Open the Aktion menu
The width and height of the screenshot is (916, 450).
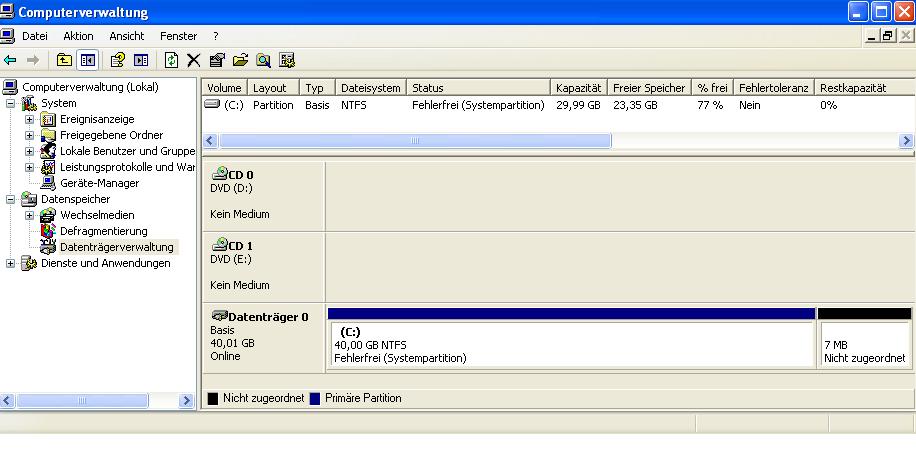click(78, 36)
